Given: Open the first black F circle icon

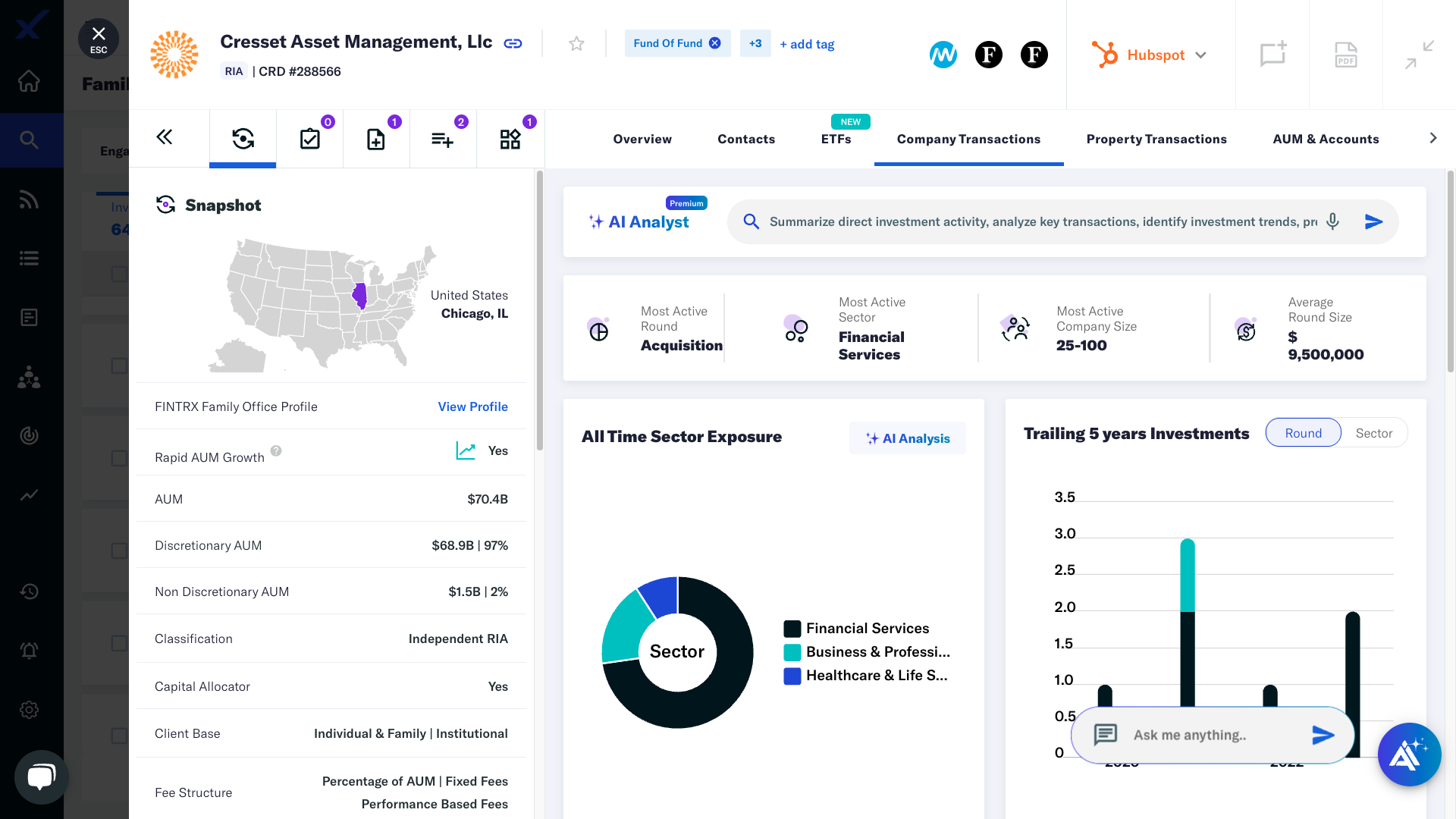Looking at the screenshot, I should 988,55.
